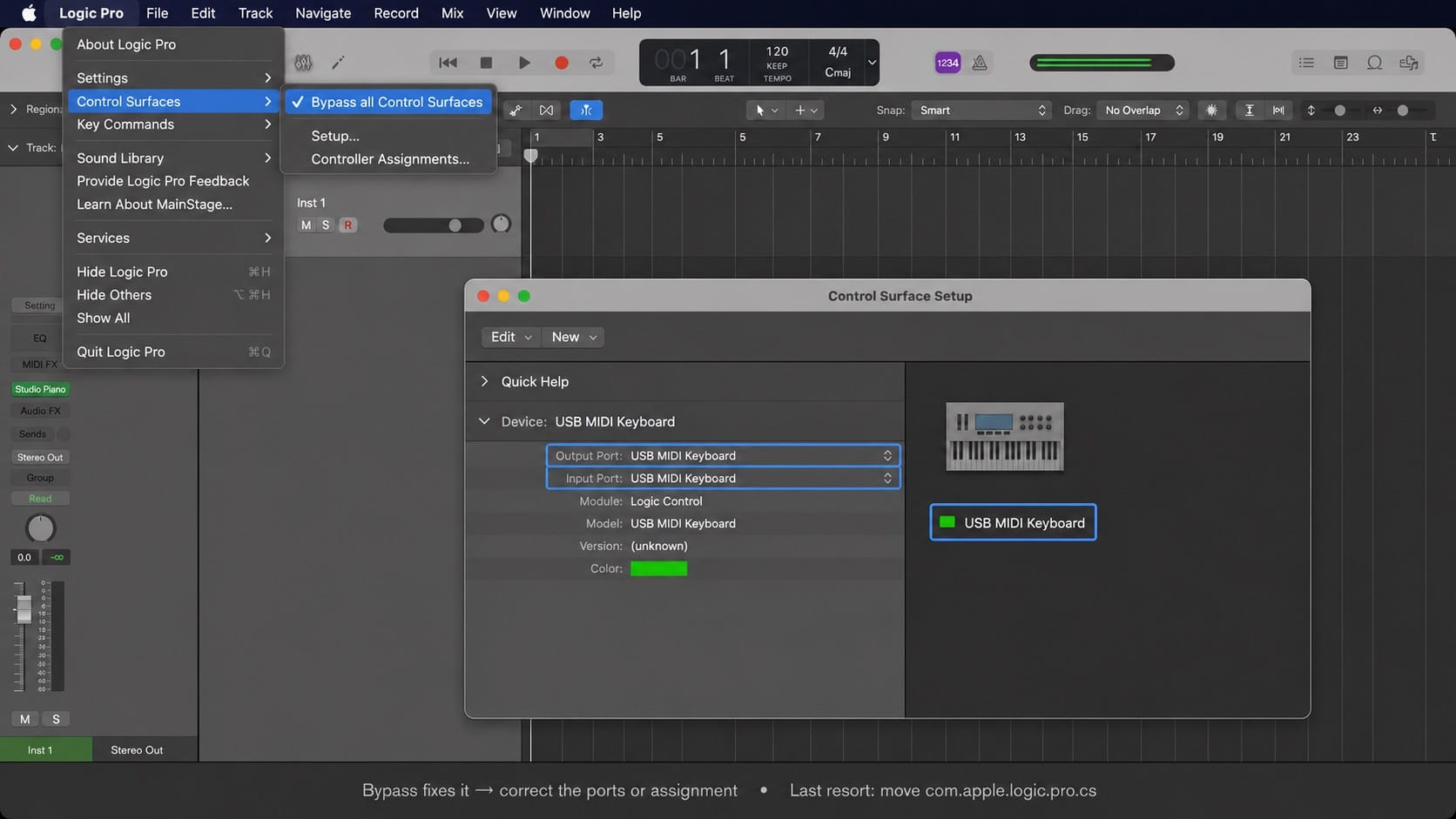This screenshot has width=1456, height=819.
Task: Select the keyboard device image
Action: point(1004,436)
